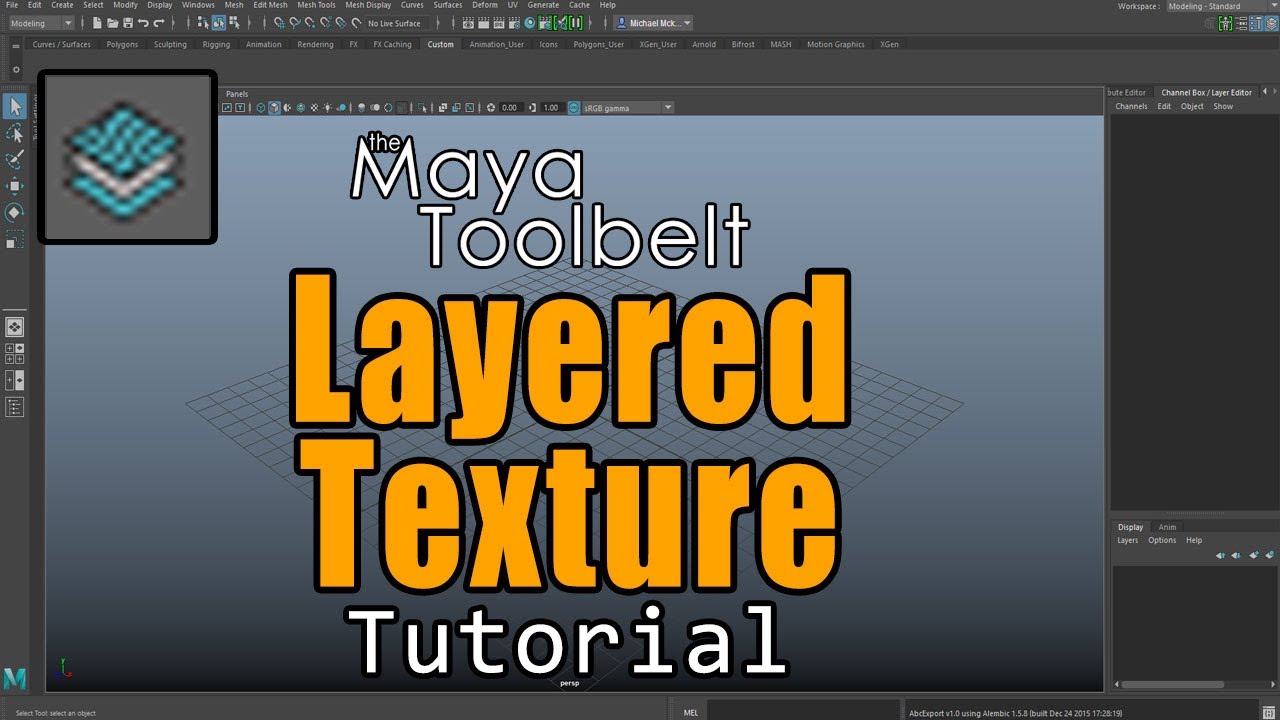Viewport: 1280px width, 720px height.
Task: Toggle textured display checker icon
Action: pyautogui.click(x=314, y=107)
